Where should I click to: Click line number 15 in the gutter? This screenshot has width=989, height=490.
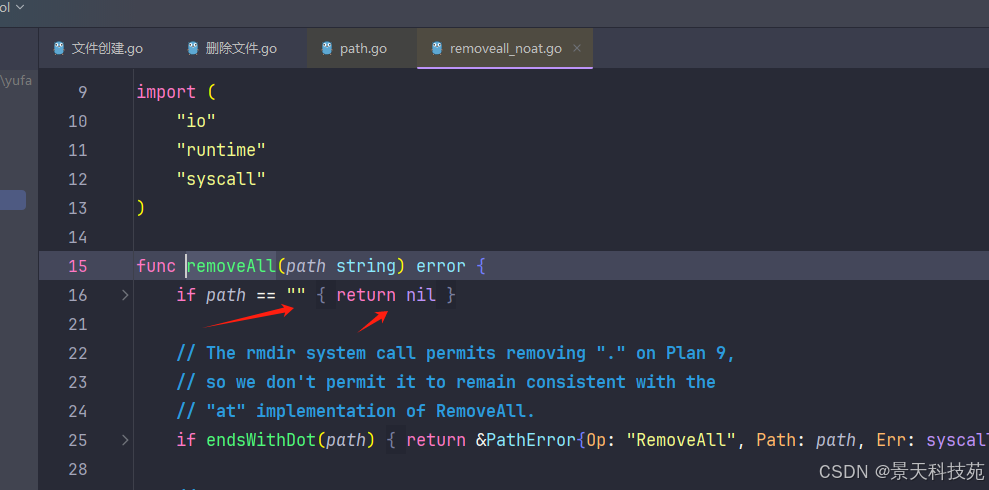tap(77, 266)
